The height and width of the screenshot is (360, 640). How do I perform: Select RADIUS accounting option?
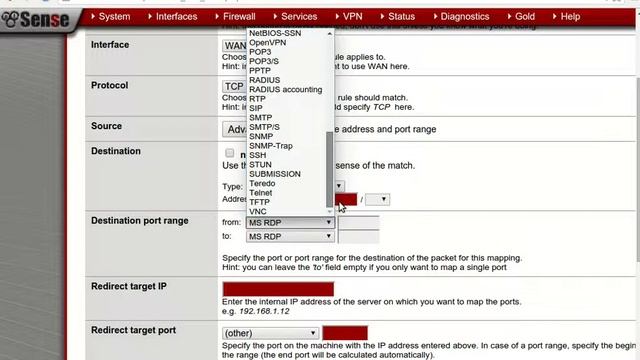tap(286, 89)
